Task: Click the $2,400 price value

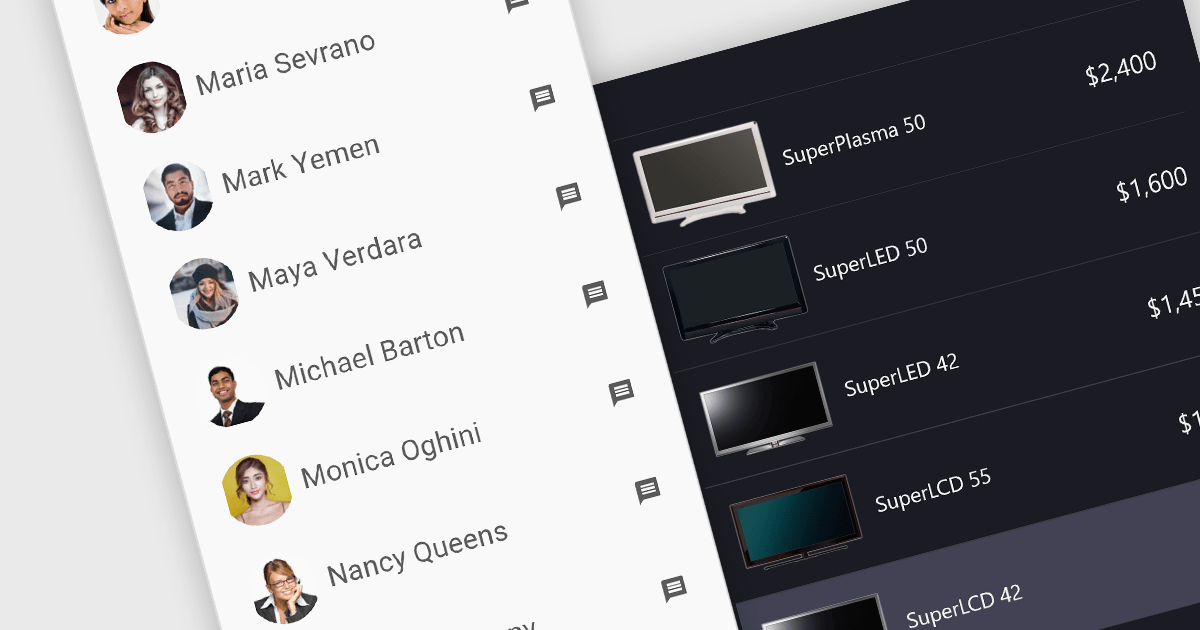Action: click(x=1121, y=69)
